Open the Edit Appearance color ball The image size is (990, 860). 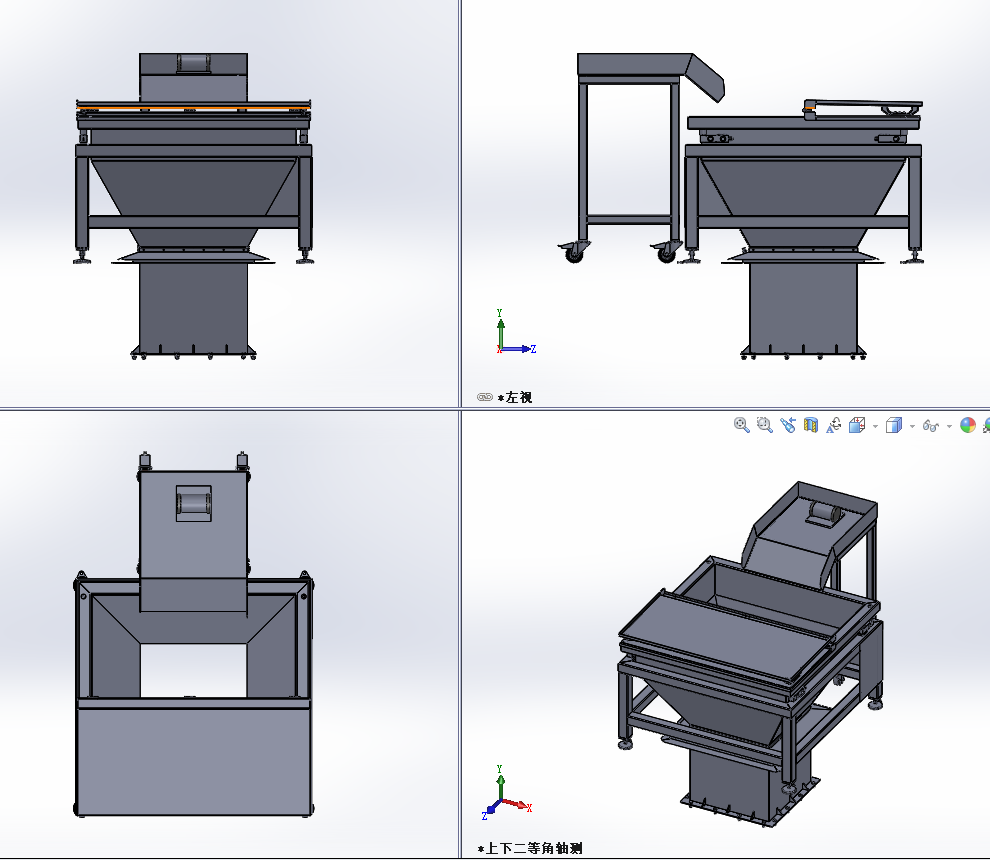coord(967,425)
